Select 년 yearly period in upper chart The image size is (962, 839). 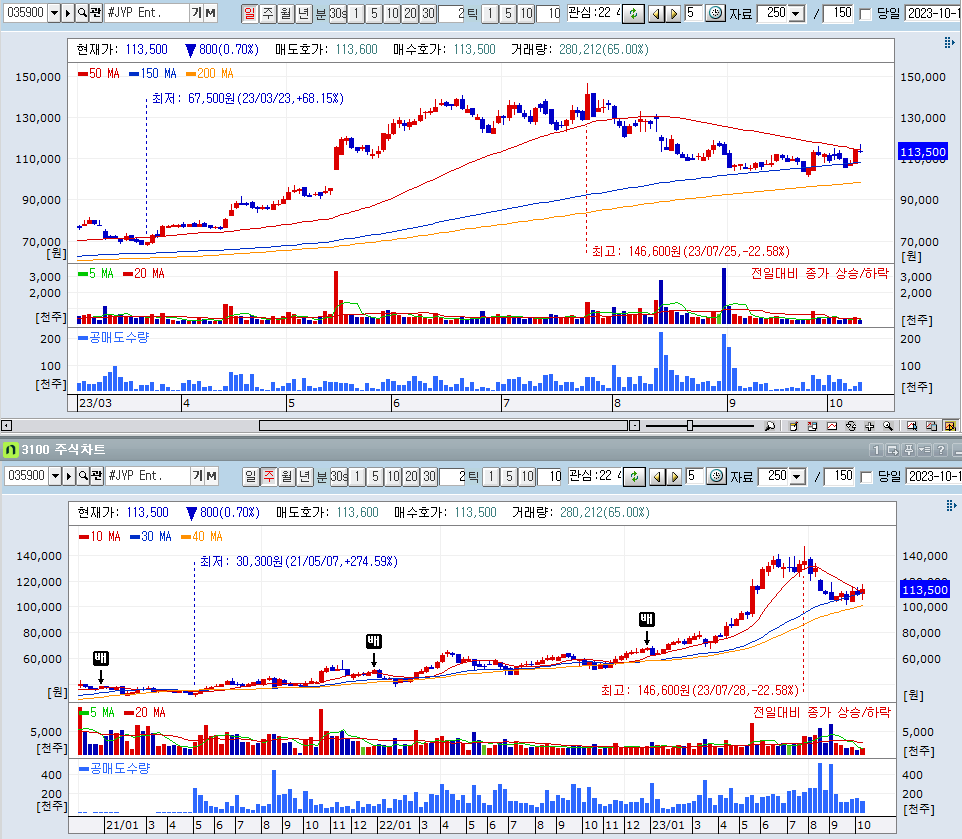pos(304,13)
